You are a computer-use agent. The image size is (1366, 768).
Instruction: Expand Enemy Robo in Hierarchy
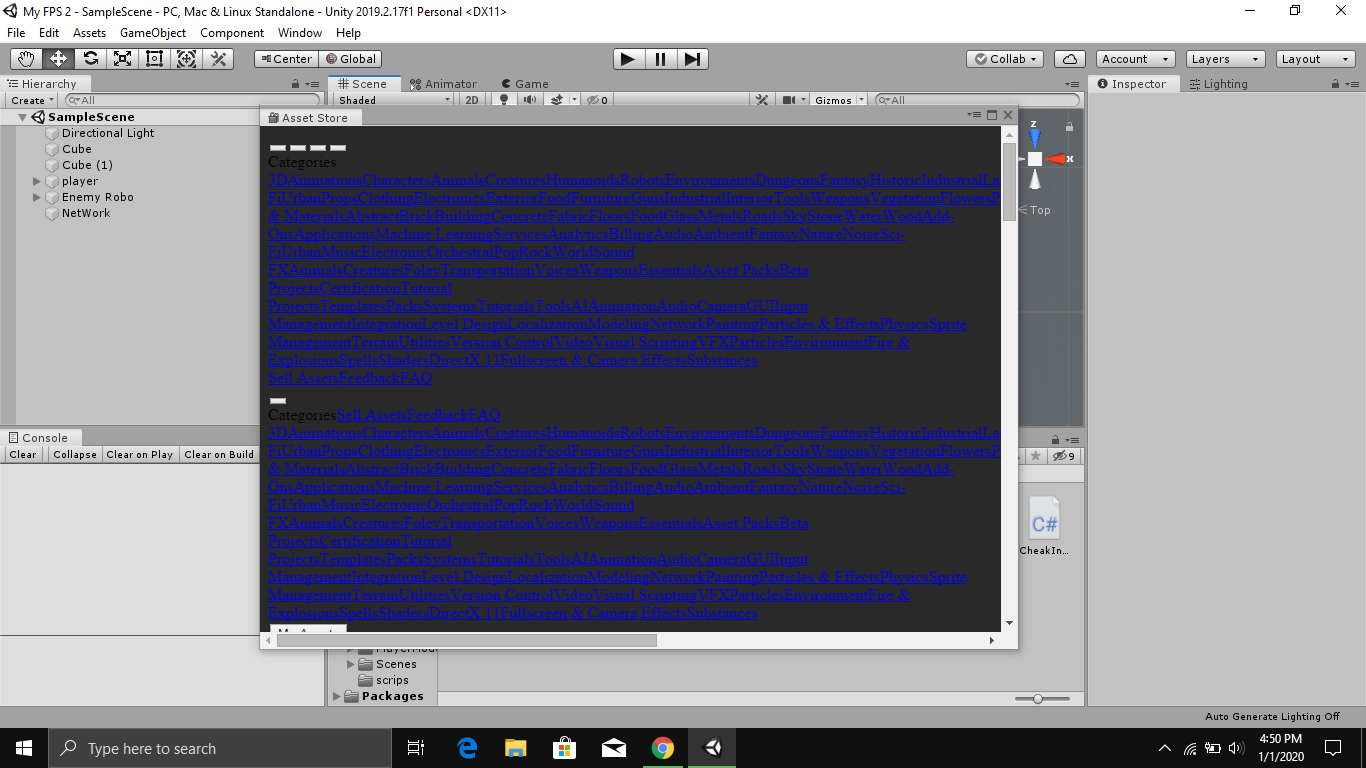pyautogui.click(x=37, y=197)
